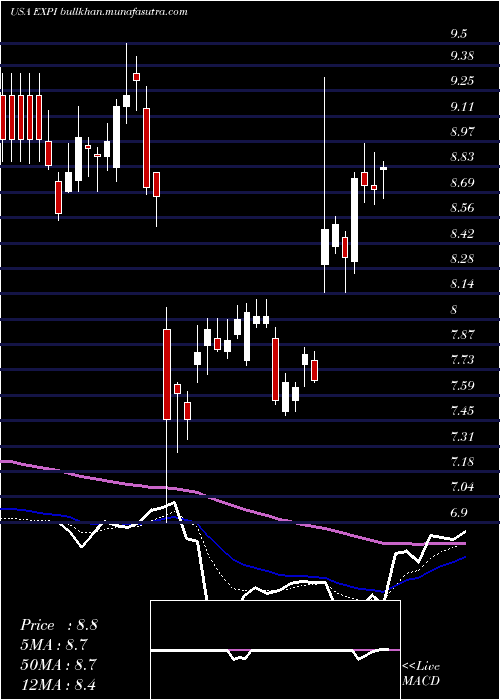
Task: Open the MACD indicator inset panel
Action: coord(275,650)
